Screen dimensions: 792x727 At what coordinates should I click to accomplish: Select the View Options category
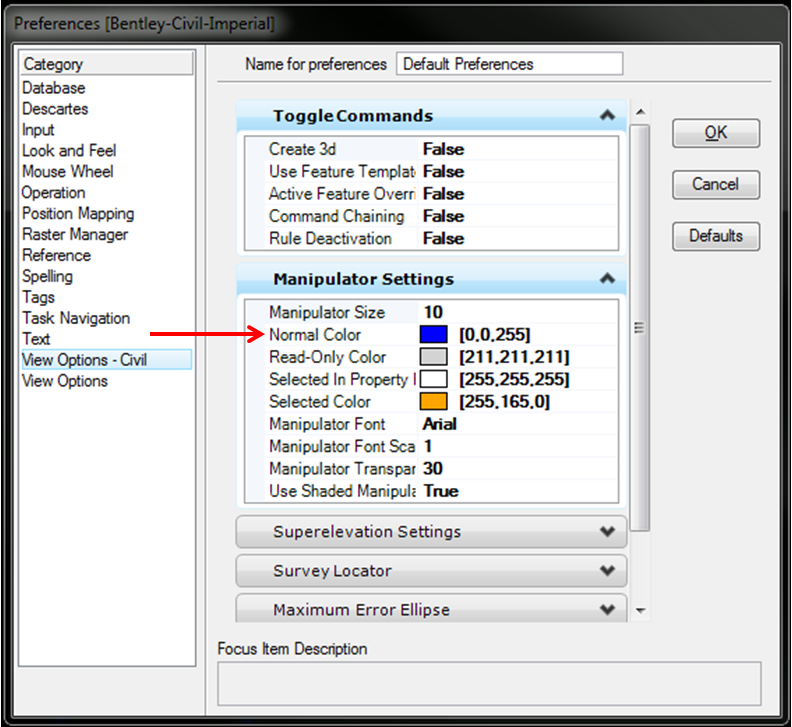[65, 381]
